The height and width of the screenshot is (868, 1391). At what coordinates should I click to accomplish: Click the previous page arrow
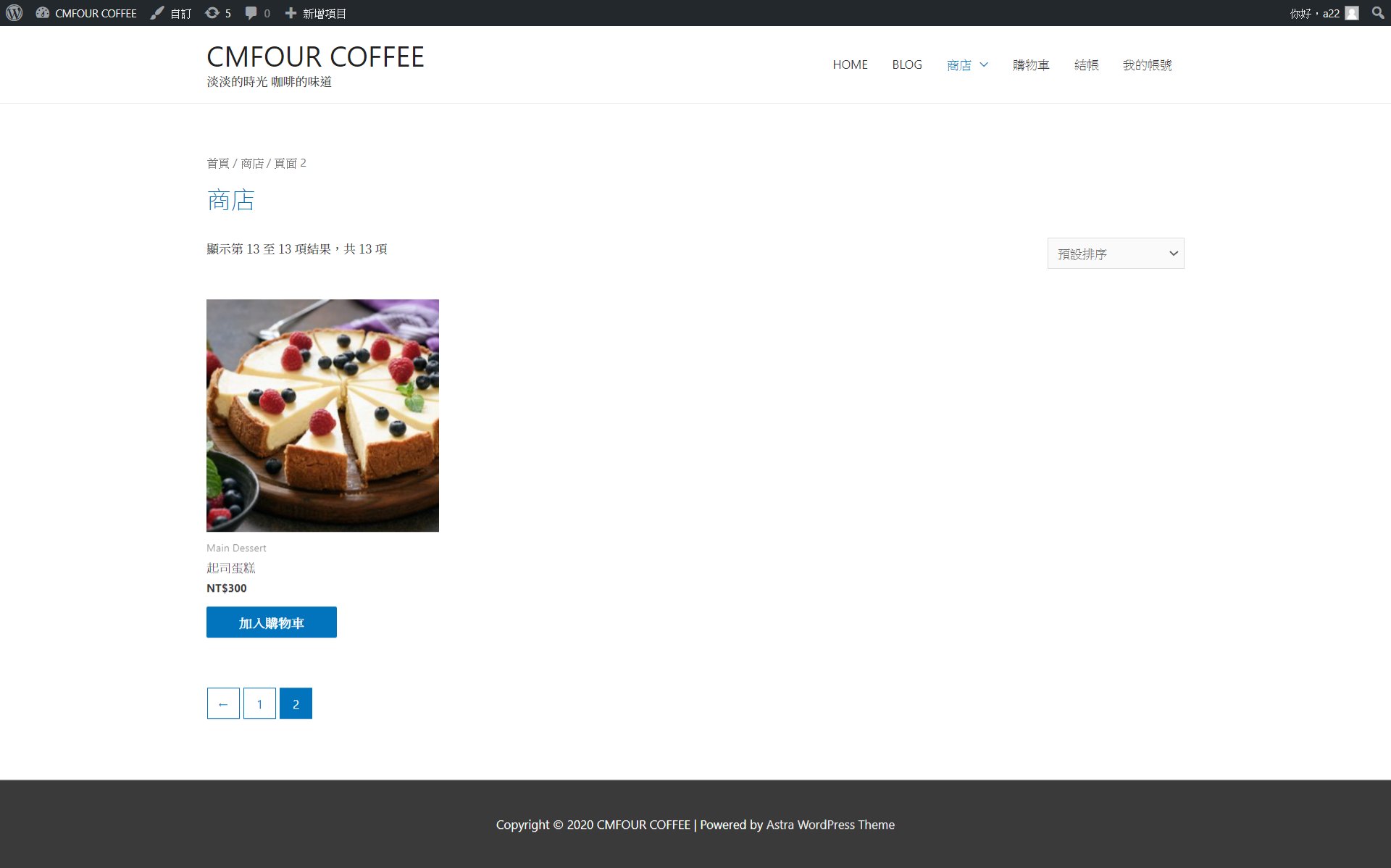tap(223, 704)
